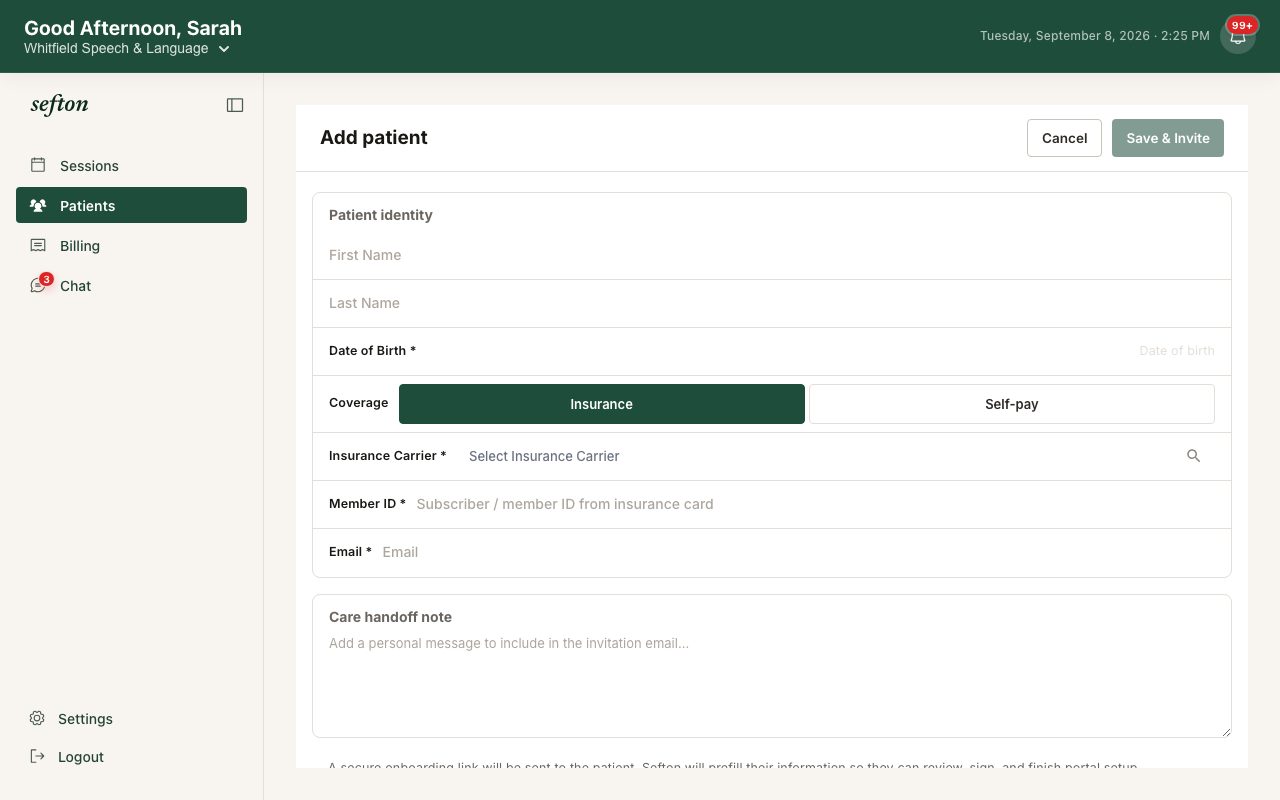1280x800 pixels.
Task: Click the Email input field
Action: [798, 552]
